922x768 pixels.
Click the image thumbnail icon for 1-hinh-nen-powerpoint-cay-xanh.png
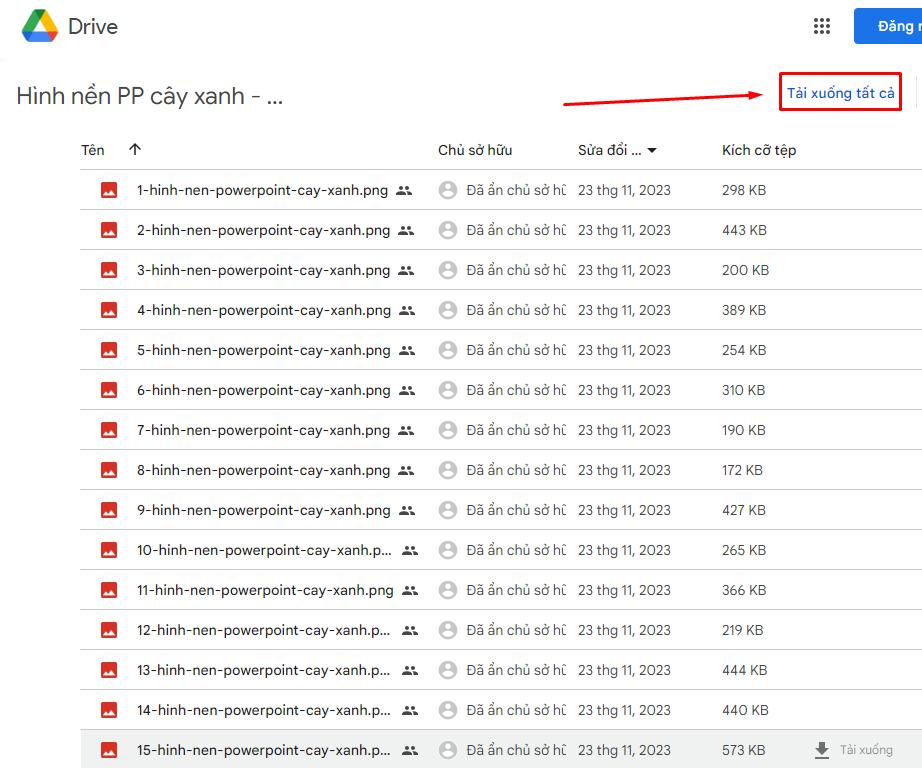pos(108,189)
